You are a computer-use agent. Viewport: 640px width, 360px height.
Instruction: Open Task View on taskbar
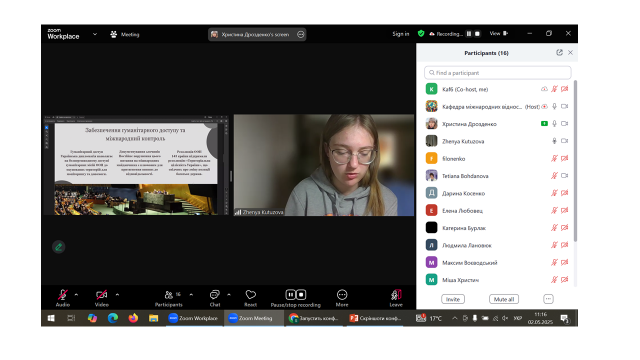click(71, 318)
